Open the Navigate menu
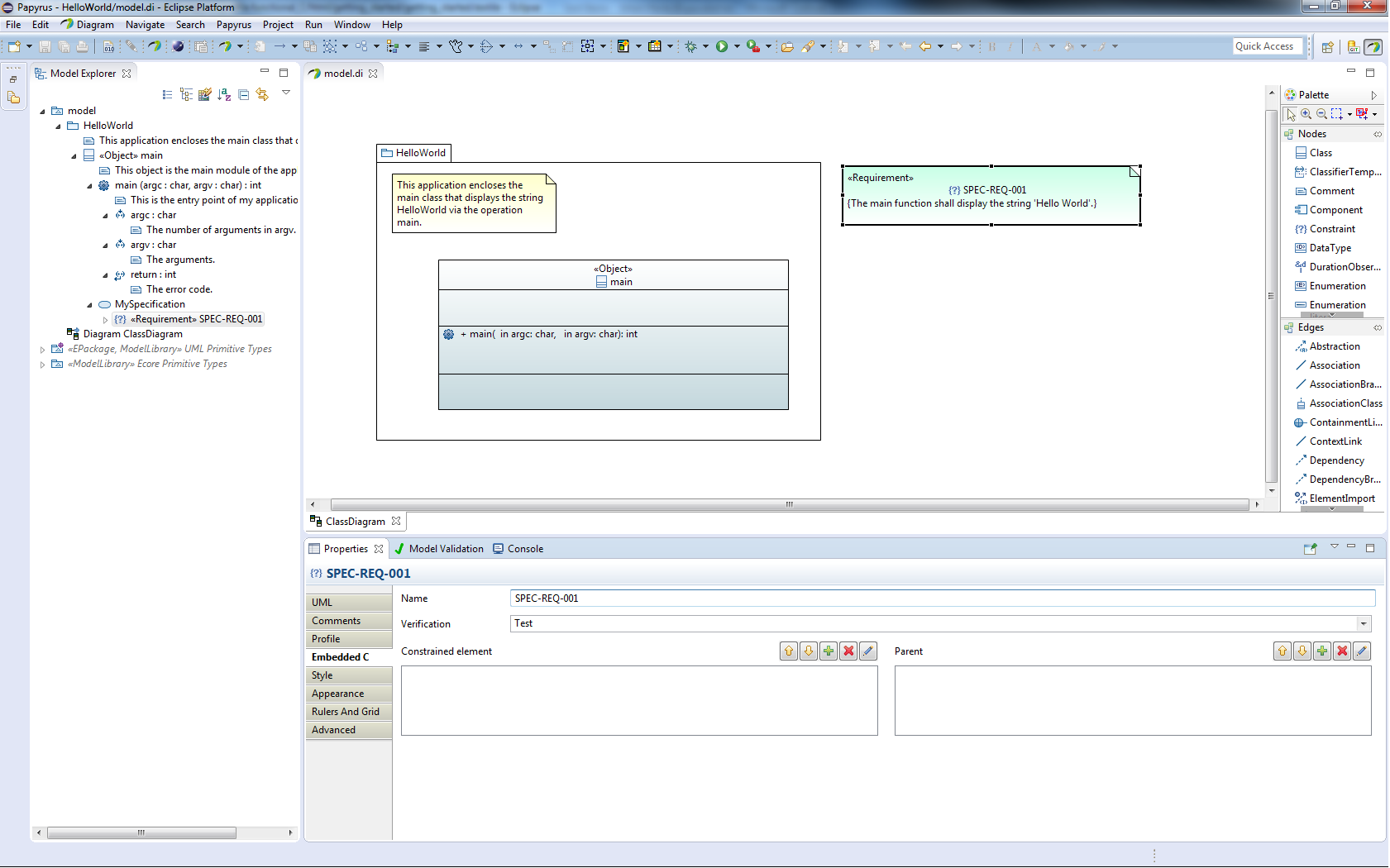The width and height of the screenshot is (1390, 868). [145, 25]
